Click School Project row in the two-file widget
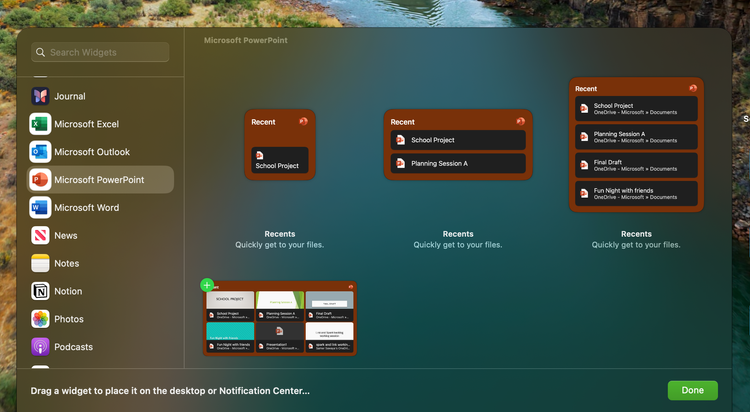Image resolution: width=750 pixels, height=412 pixels. pos(458,140)
